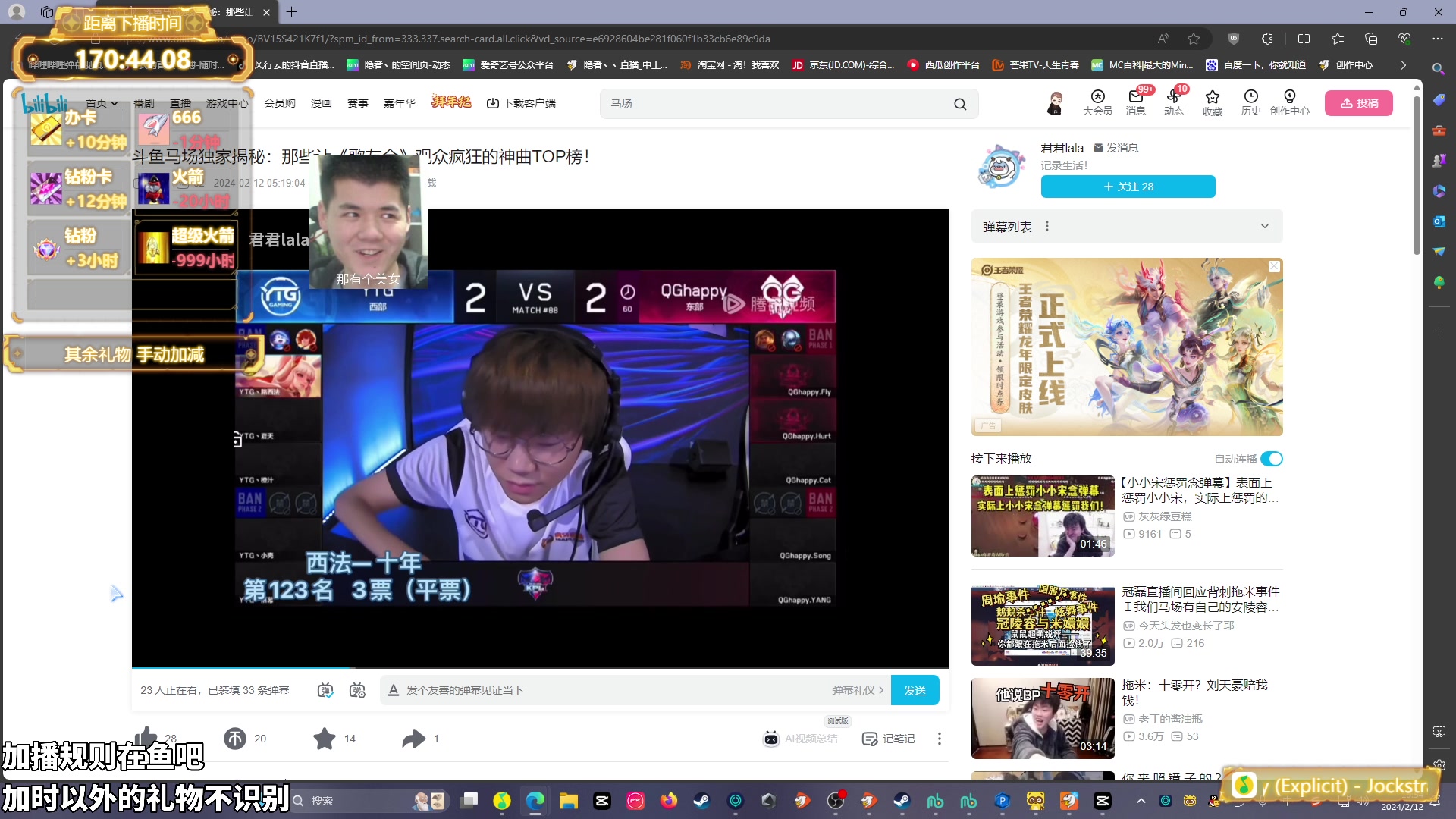Open the 会员购 navigation item
1456x819 pixels.
279,103
